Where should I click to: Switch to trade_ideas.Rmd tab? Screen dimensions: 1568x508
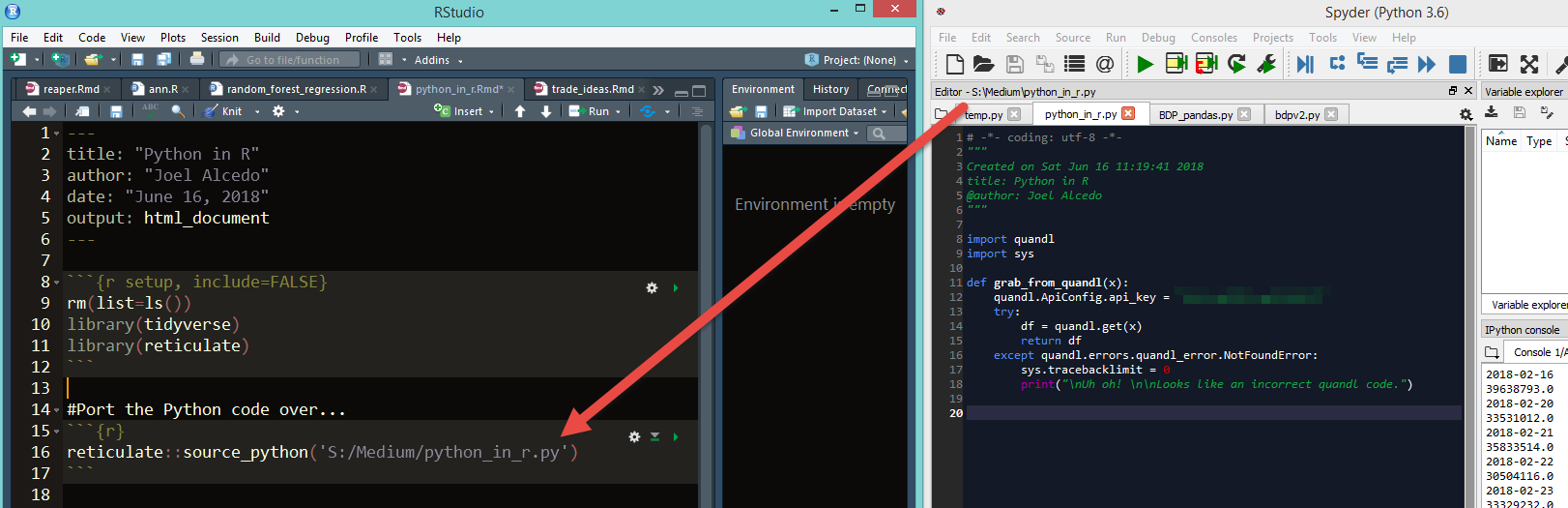click(590, 89)
